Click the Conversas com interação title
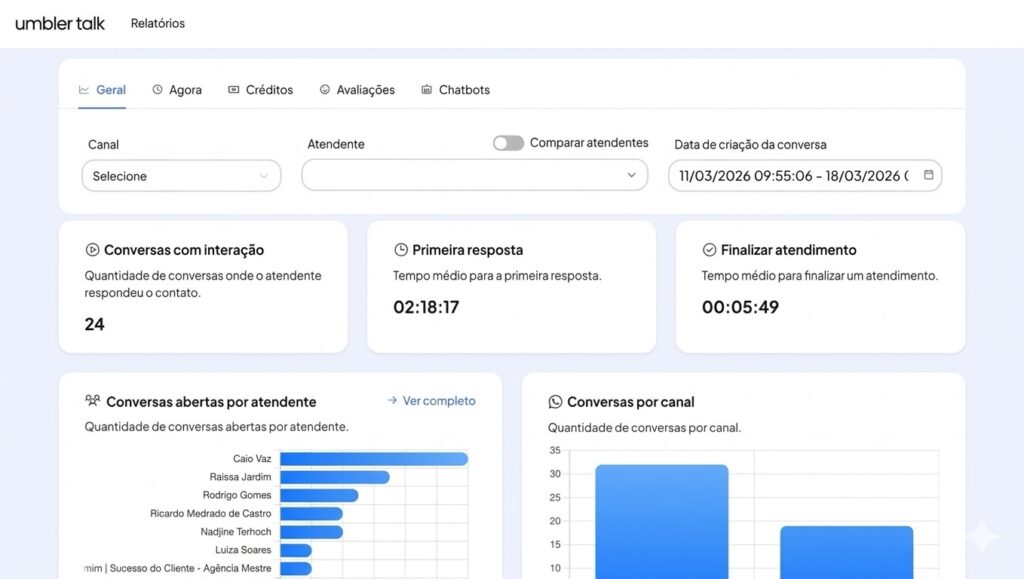Viewport: 1024px width, 579px height. point(184,250)
